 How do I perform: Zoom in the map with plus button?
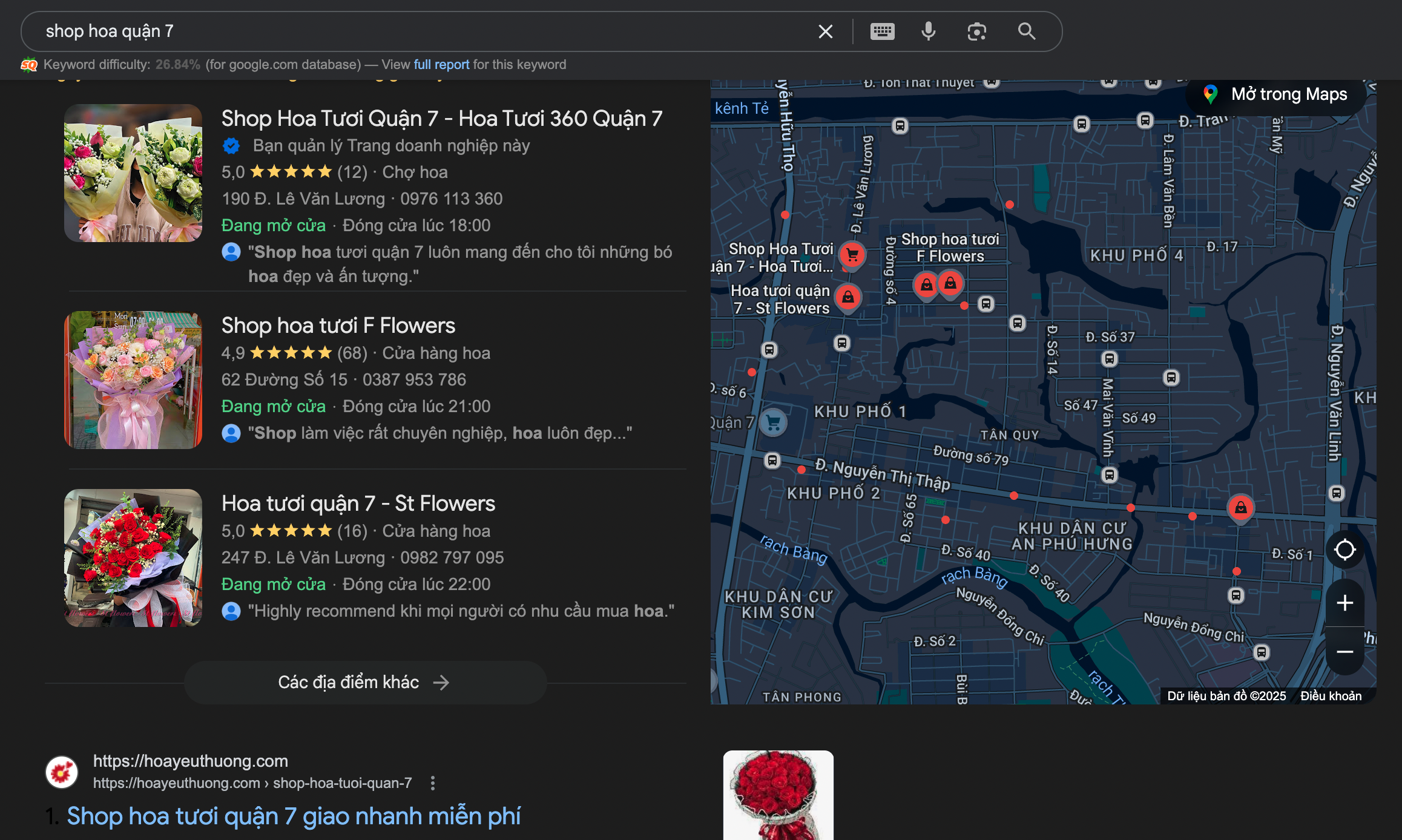tap(1344, 603)
